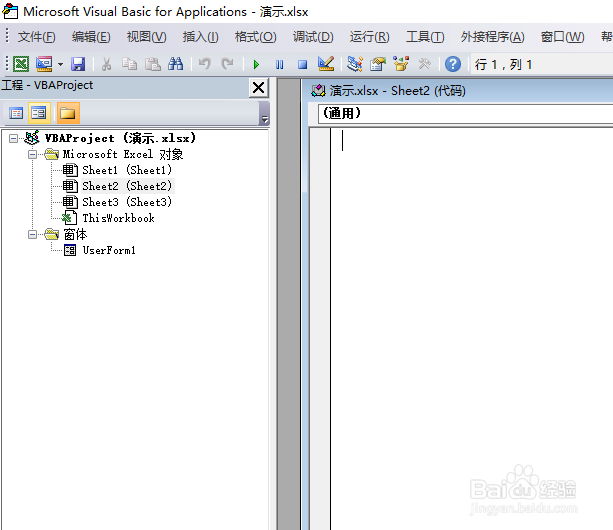Click the Paste clipboard icon
The width and height of the screenshot is (613, 530).
pyautogui.click(x=152, y=64)
